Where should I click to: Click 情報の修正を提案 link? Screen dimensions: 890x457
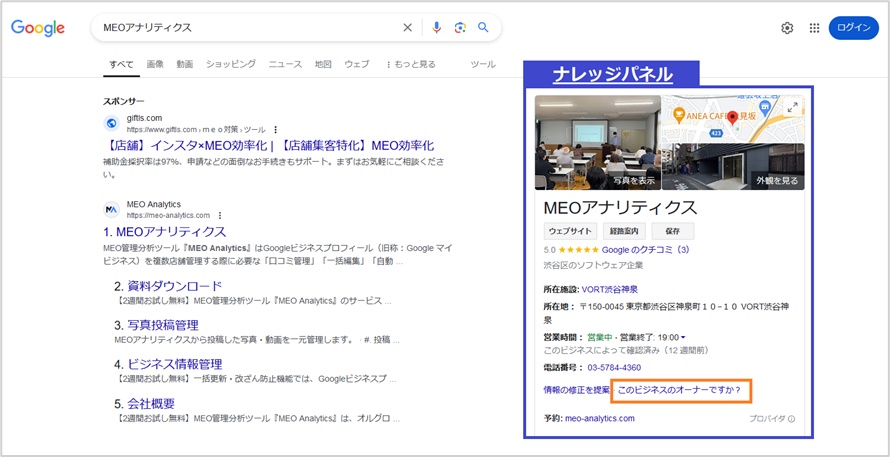pos(577,391)
